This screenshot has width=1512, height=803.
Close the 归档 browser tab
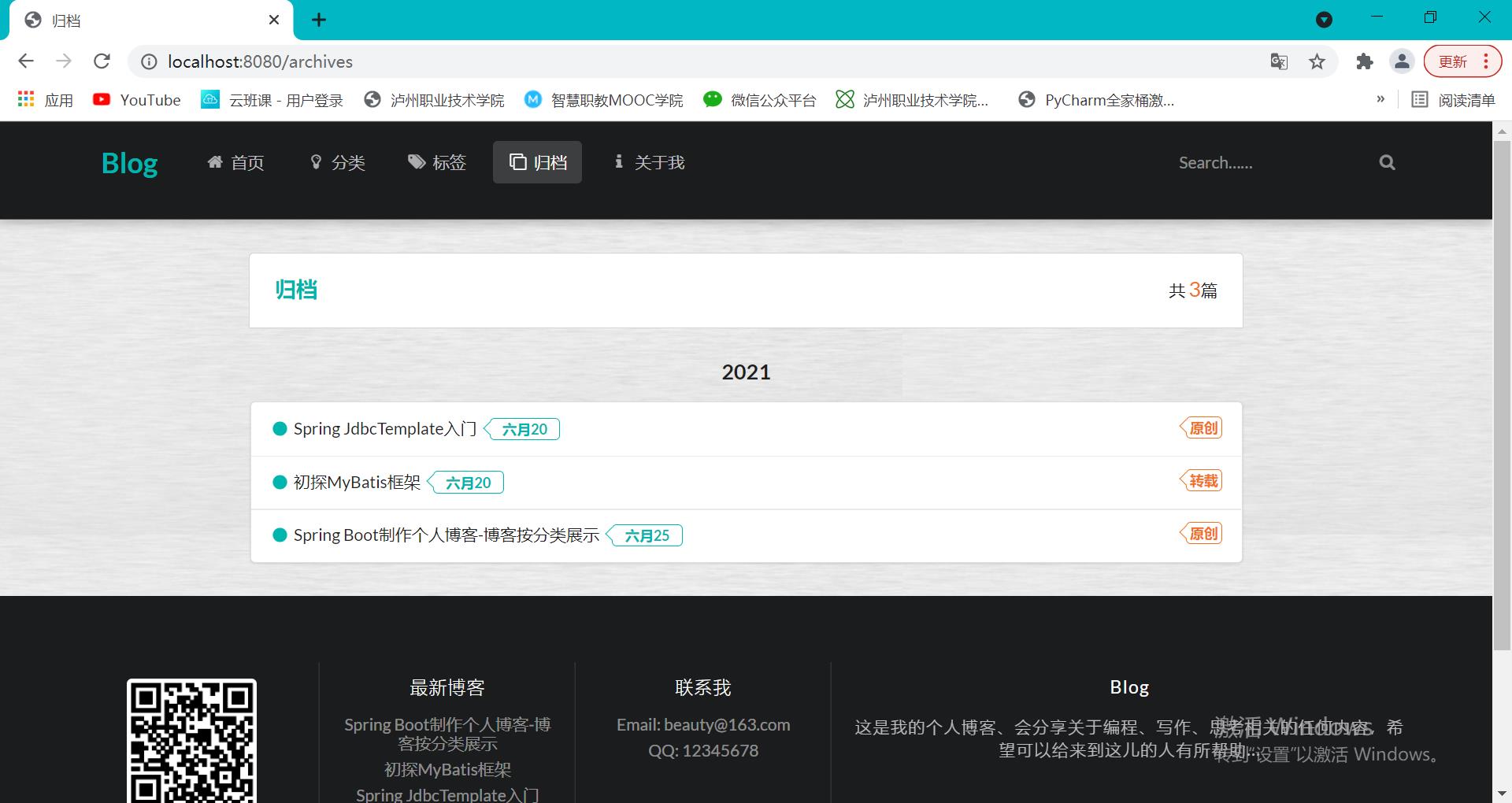coord(274,20)
